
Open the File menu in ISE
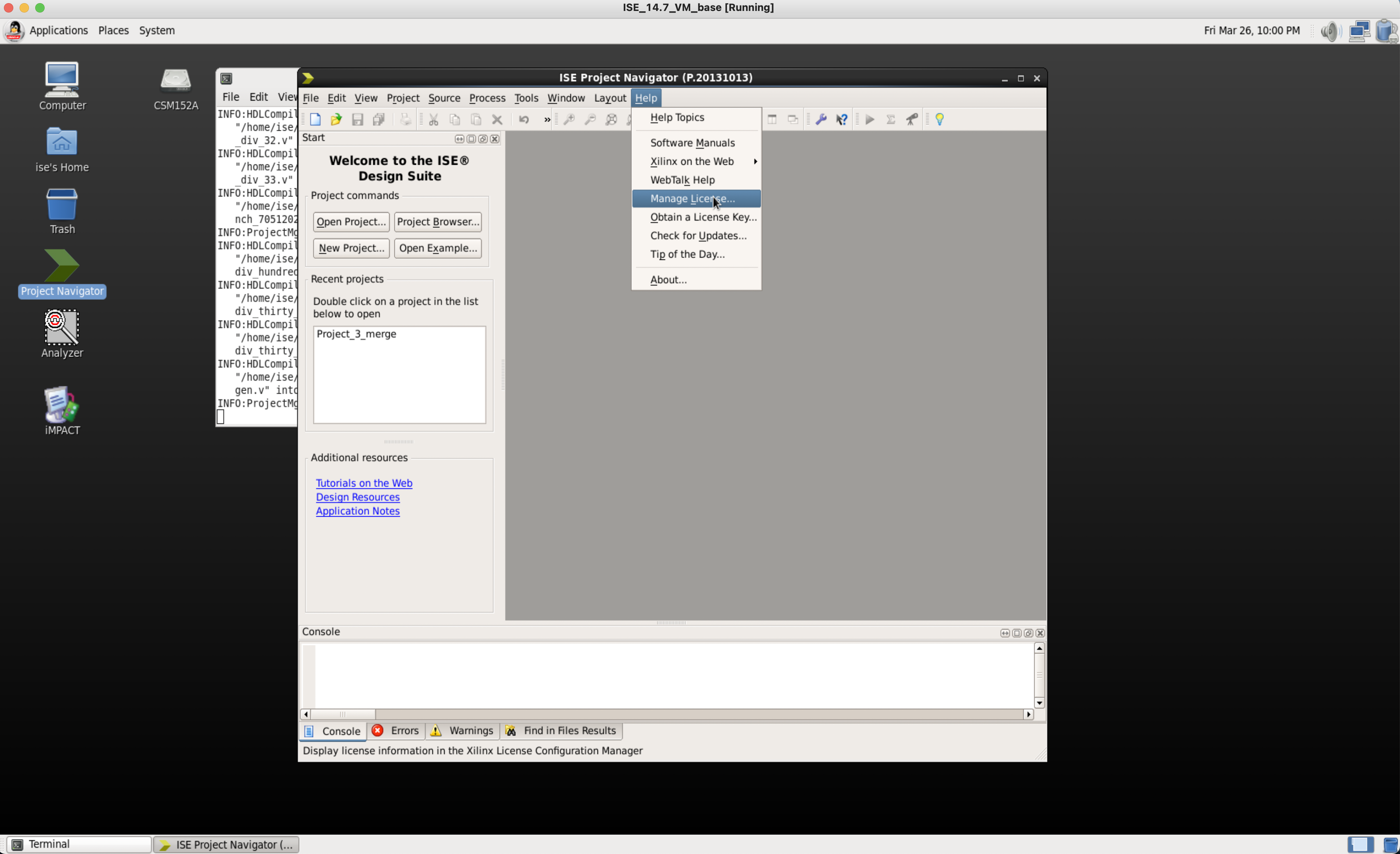click(310, 98)
